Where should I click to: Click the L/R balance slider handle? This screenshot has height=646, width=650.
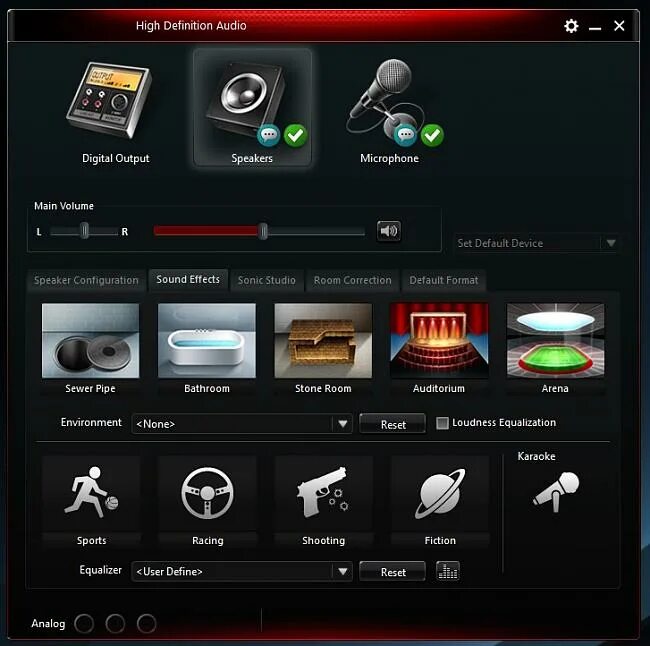tap(85, 231)
